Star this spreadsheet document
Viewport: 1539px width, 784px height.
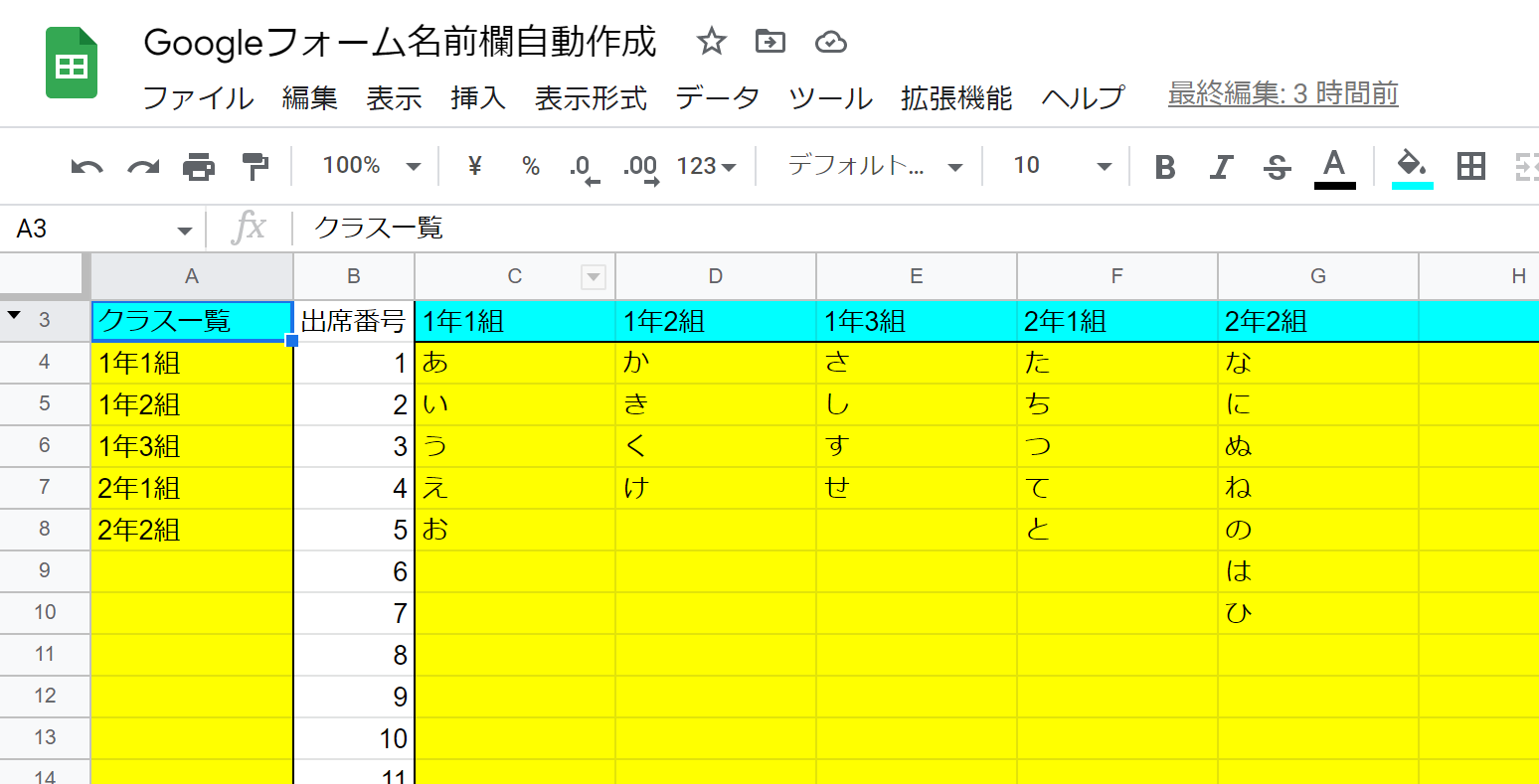[x=712, y=42]
